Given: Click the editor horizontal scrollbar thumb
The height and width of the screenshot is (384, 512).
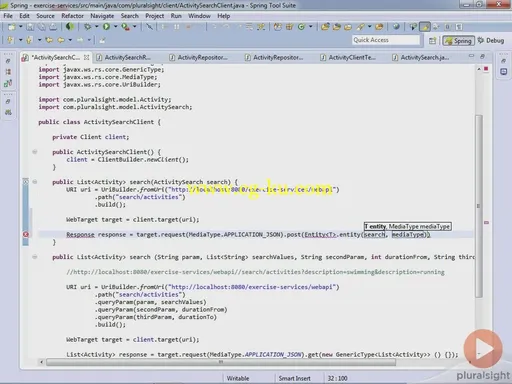Looking at the screenshot, I should click(x=221, y=362).
